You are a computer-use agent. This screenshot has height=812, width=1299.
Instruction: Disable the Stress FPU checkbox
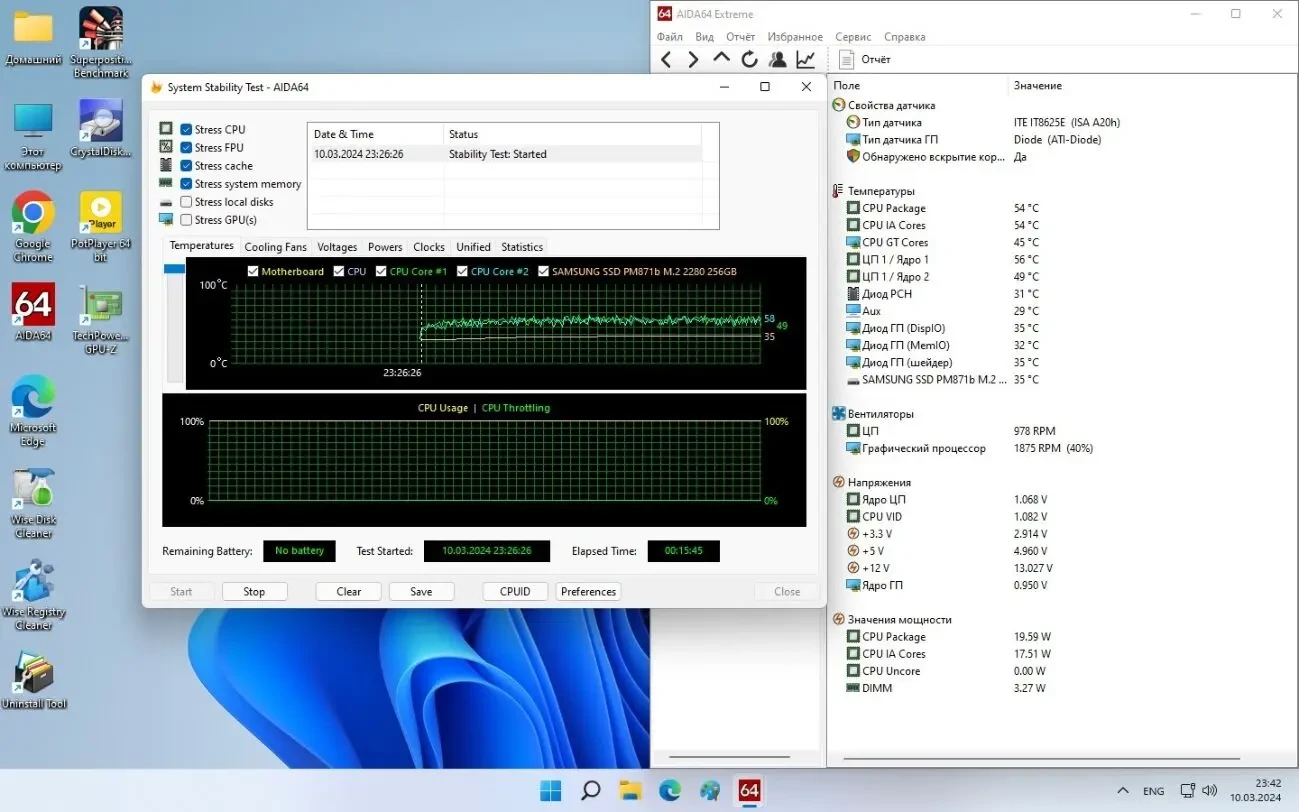coord(186,147)
